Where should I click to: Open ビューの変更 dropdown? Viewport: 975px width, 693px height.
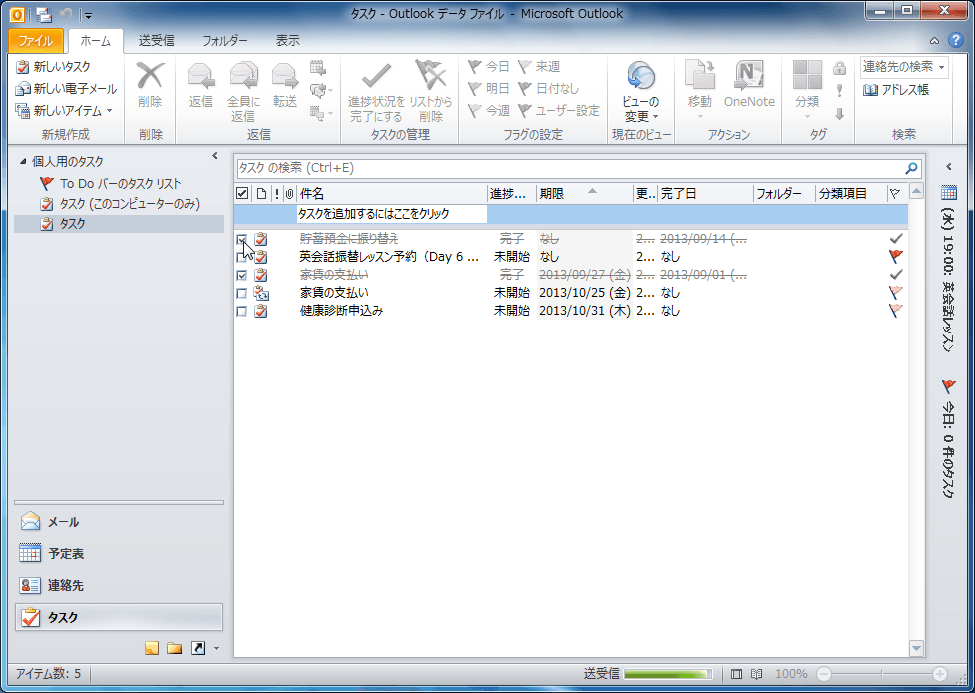(640, 91)
